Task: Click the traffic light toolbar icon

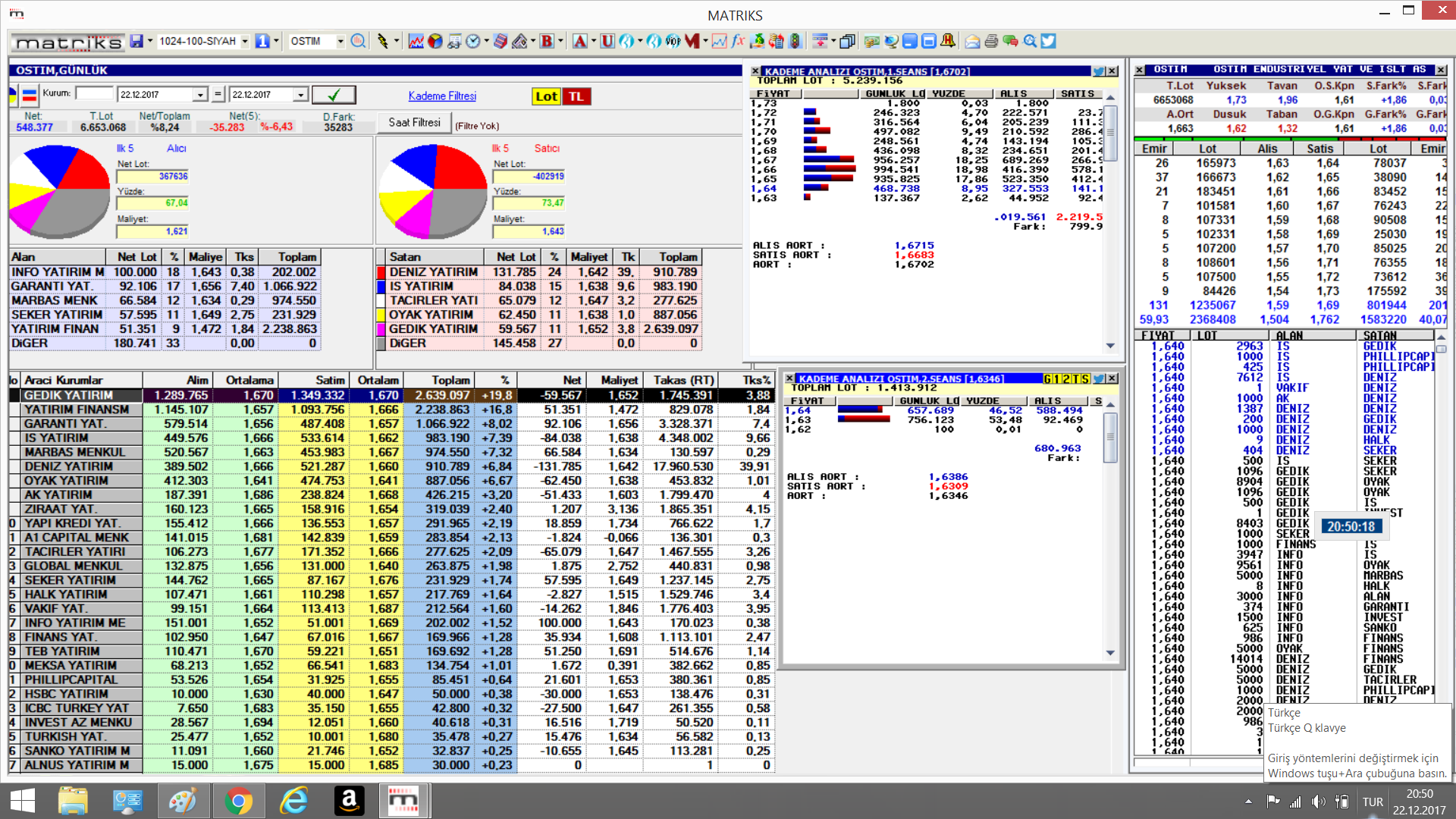Action: click(x=795, y=41)
